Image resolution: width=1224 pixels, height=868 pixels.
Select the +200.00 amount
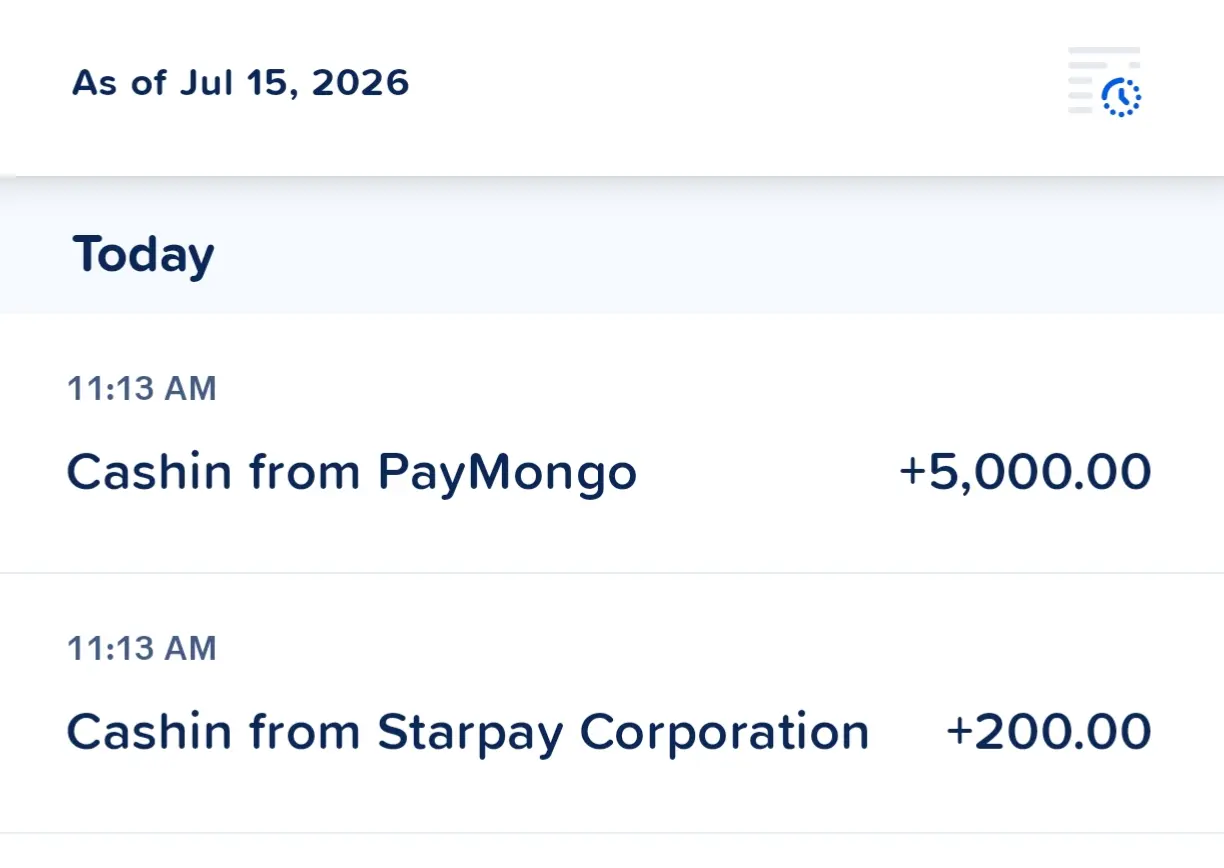(1049, 732)
